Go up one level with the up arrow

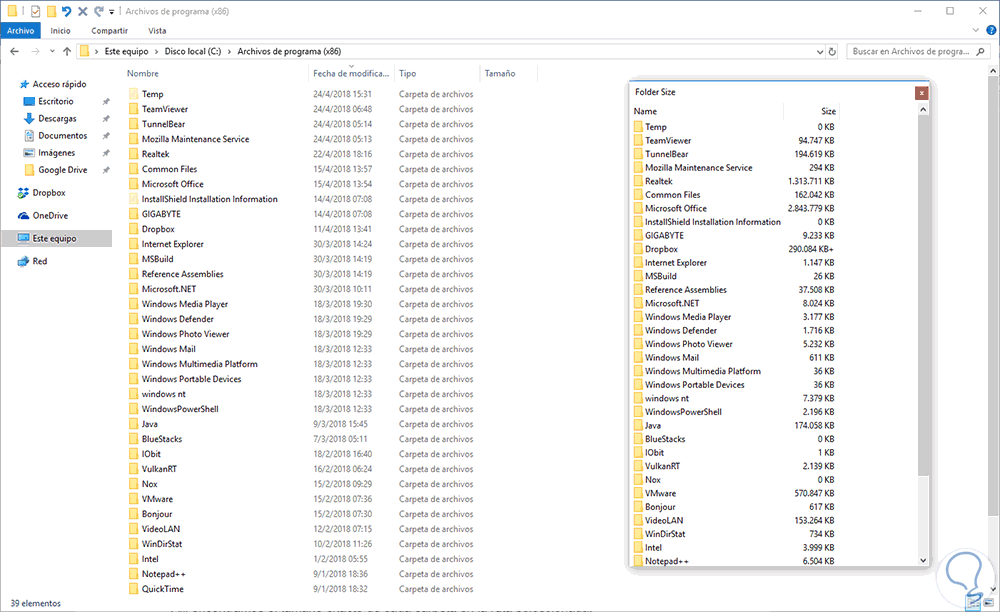(67, 52)
